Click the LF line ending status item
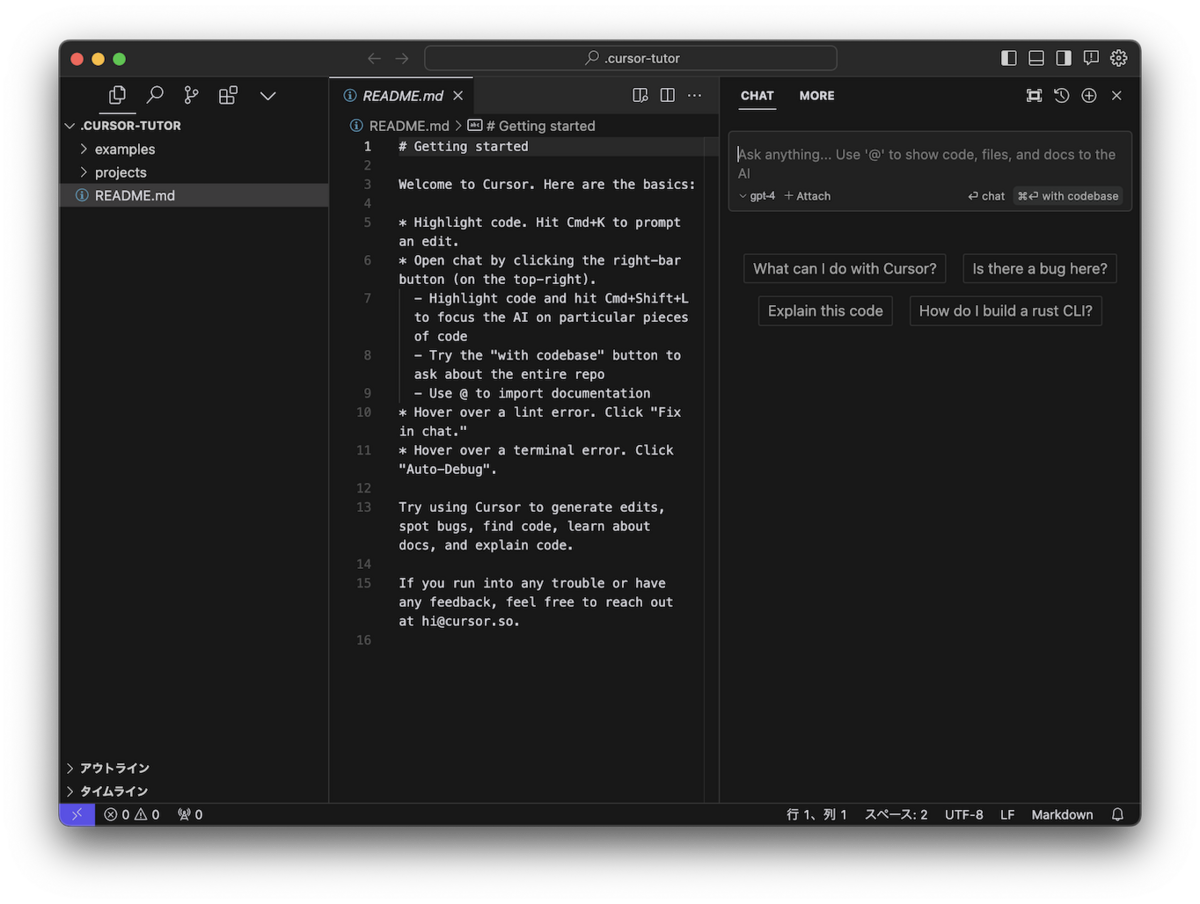1200x904 pixels. (1007, 814)
